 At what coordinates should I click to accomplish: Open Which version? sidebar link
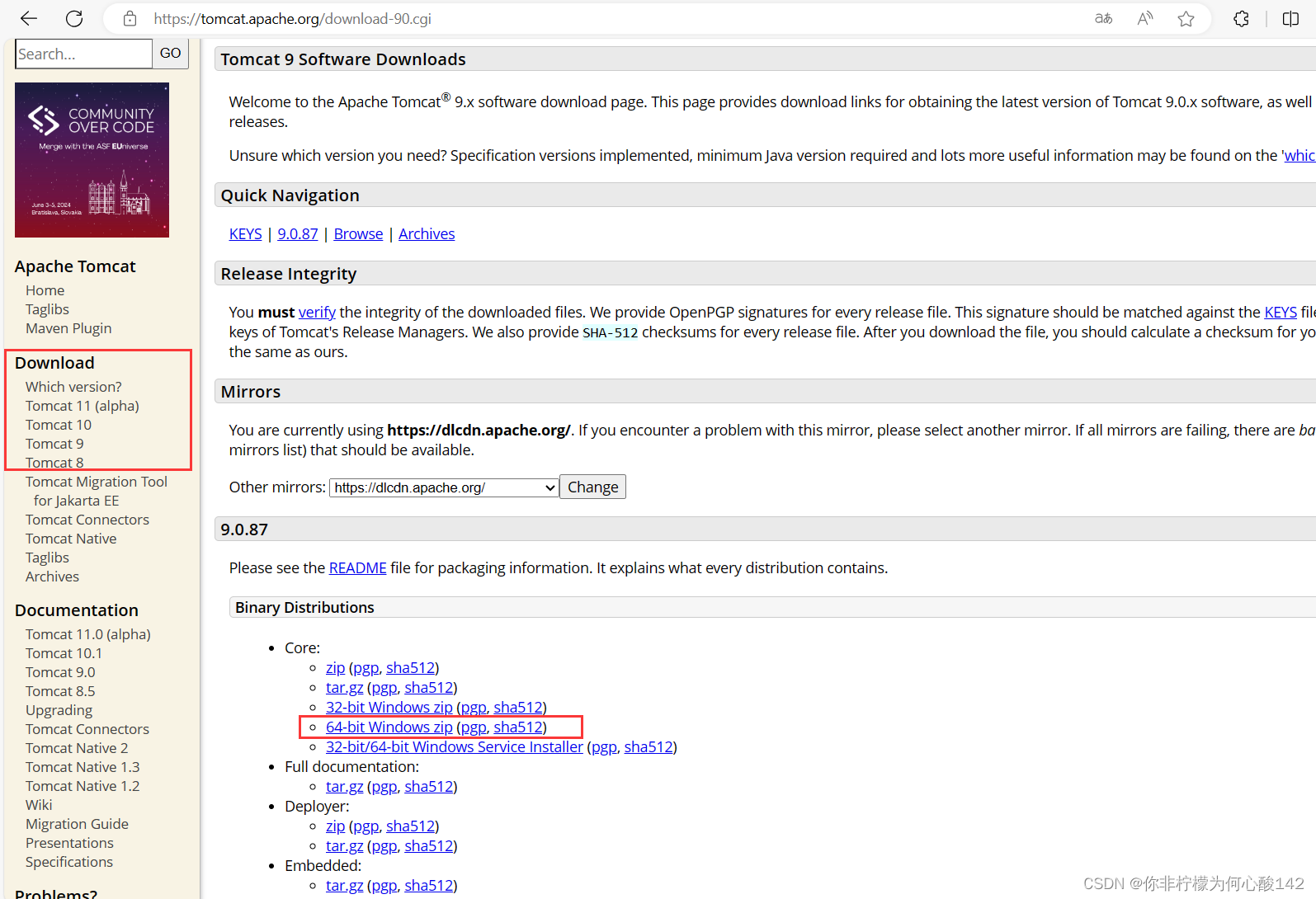(x=73, y=387)
